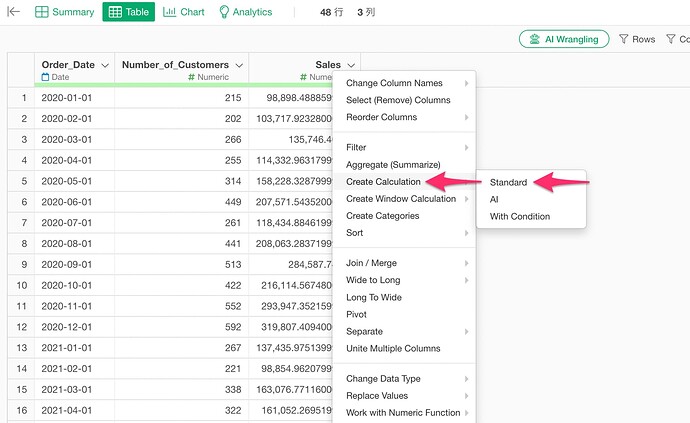The height and width of the screenshot is (423, 690).
Task: Expand Change Column Names submenu
Action: click(404, 83)
